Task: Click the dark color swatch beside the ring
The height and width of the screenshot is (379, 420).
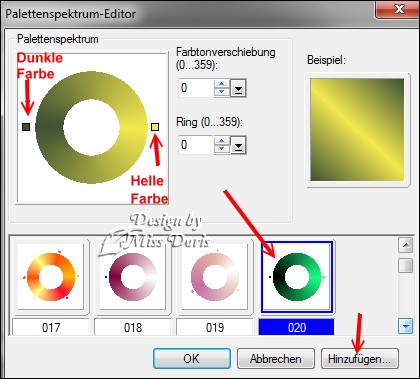Action: (26, 127)
